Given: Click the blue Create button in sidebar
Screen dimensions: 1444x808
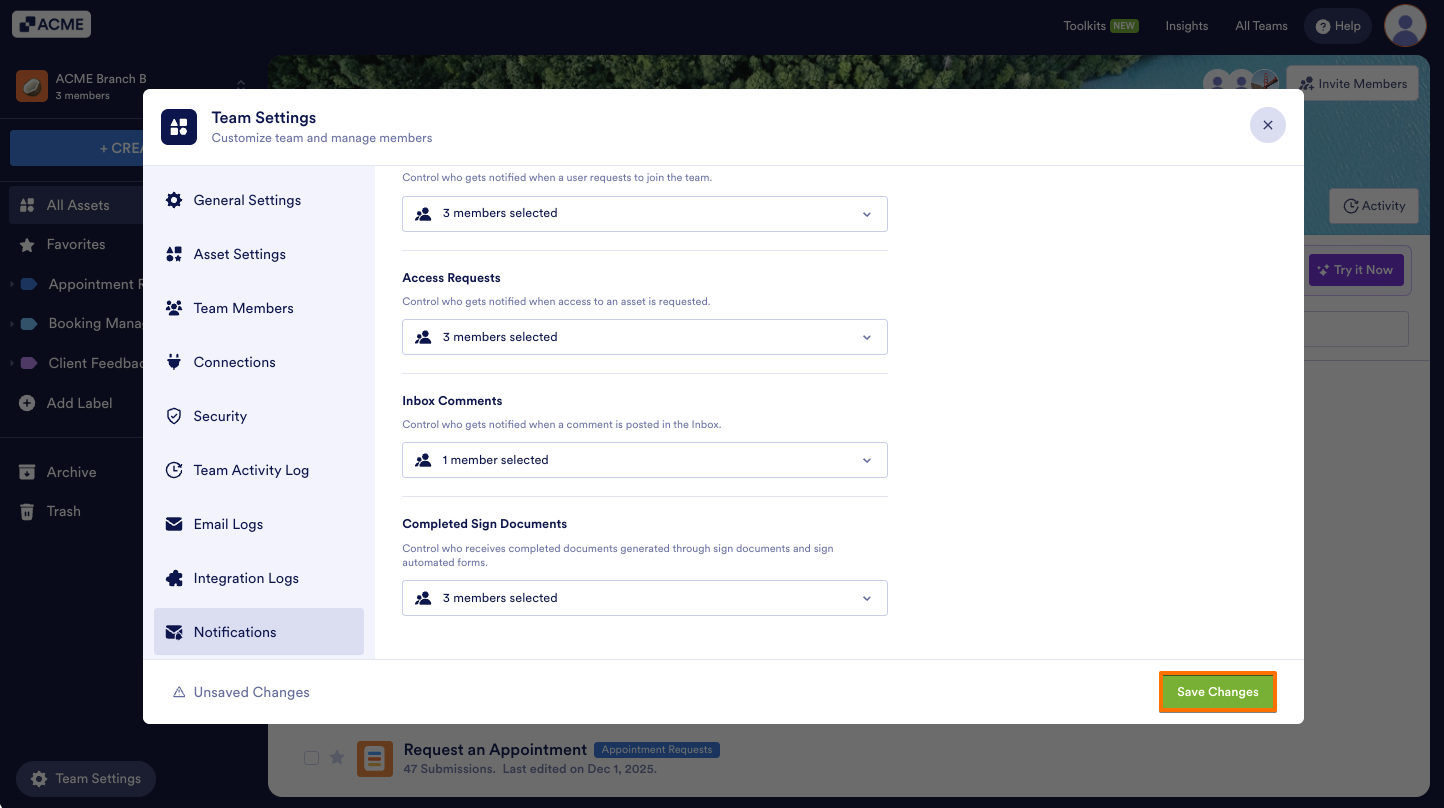Looking at the screenshot, I should point(76,148).
